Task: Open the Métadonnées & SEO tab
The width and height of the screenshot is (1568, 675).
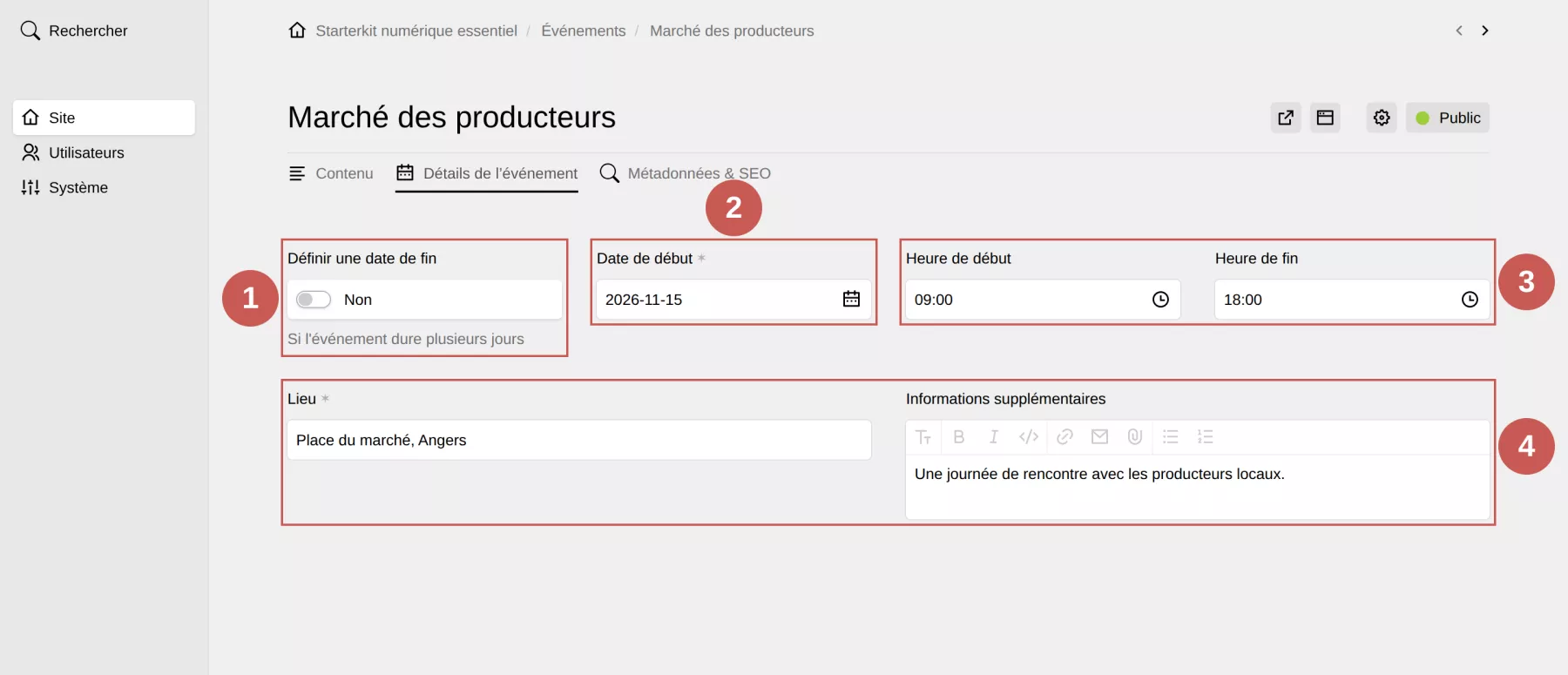Action: pos(686,173)
